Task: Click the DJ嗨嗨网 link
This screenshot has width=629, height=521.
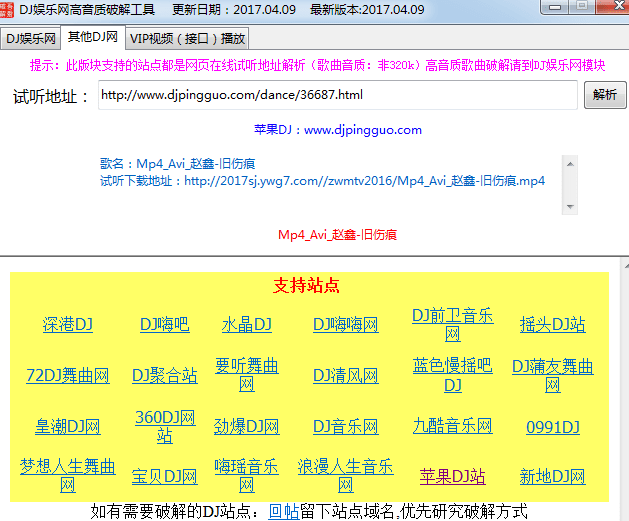Action: tap(345, 325)
